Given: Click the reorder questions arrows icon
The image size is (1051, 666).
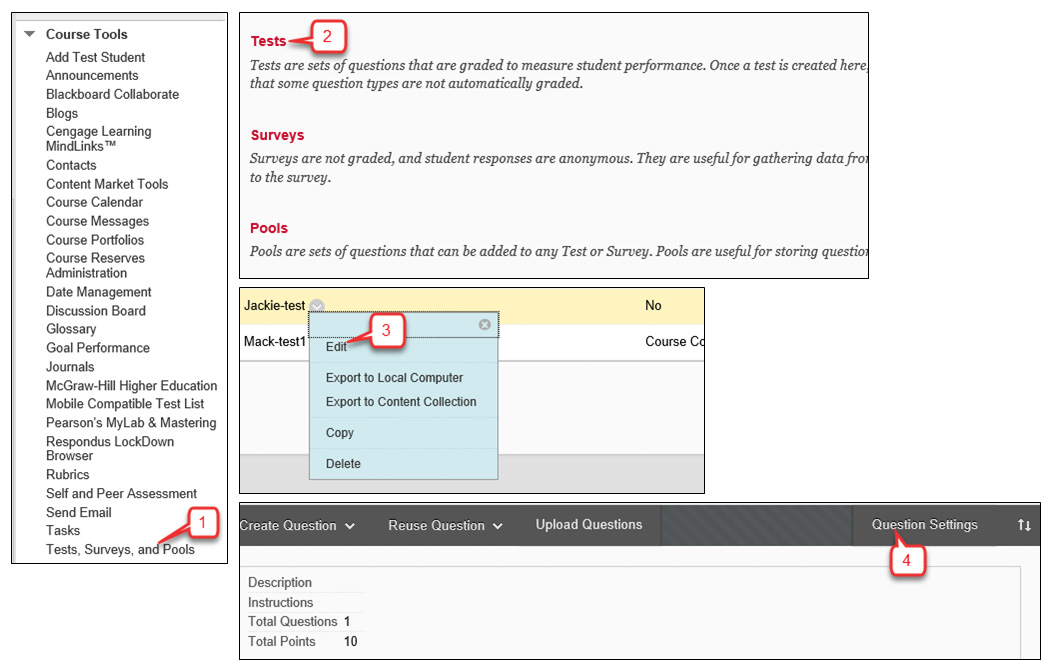Looking at the screenshot, I should coord(1024,525).
